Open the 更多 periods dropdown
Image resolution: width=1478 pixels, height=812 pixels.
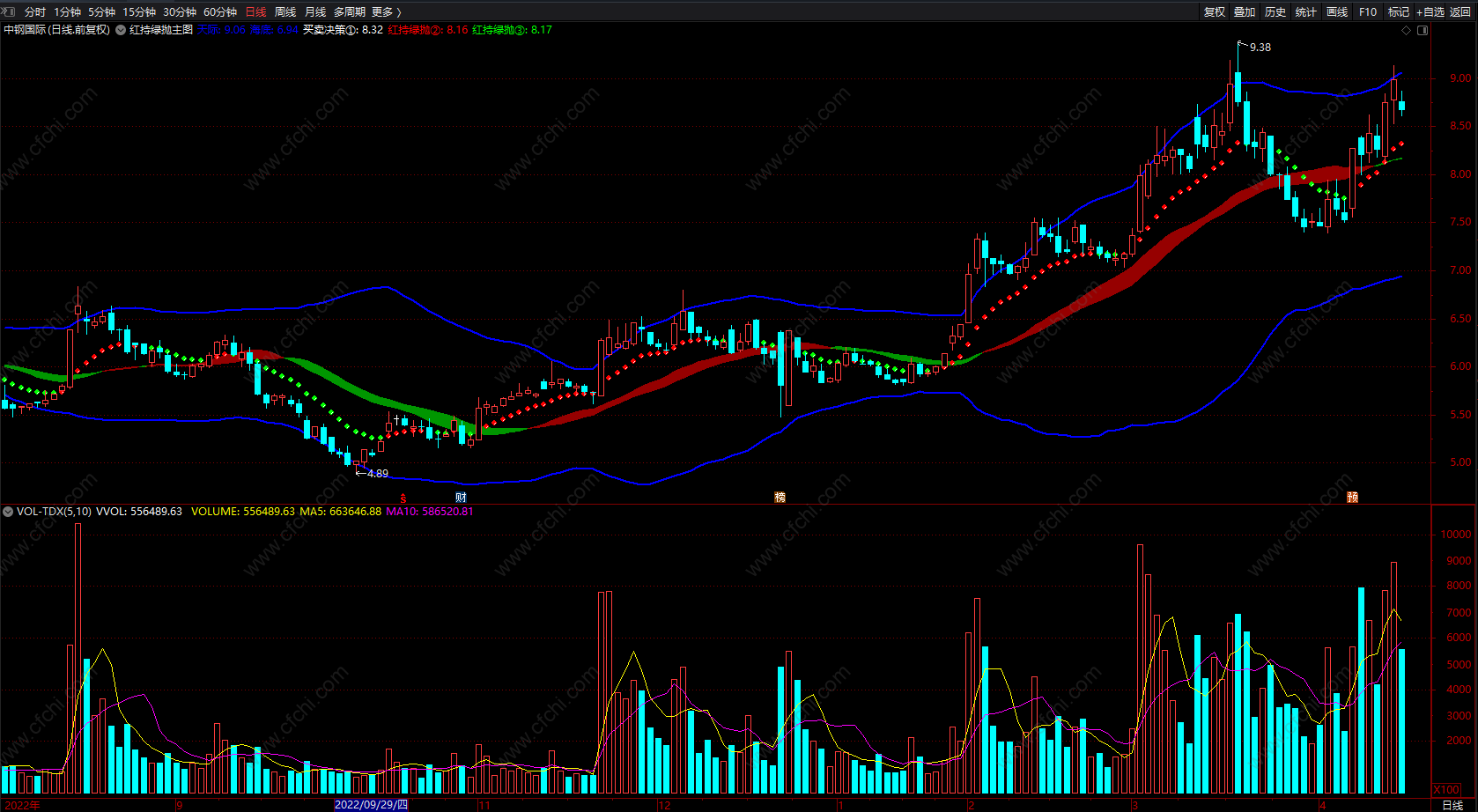point(387,11)
